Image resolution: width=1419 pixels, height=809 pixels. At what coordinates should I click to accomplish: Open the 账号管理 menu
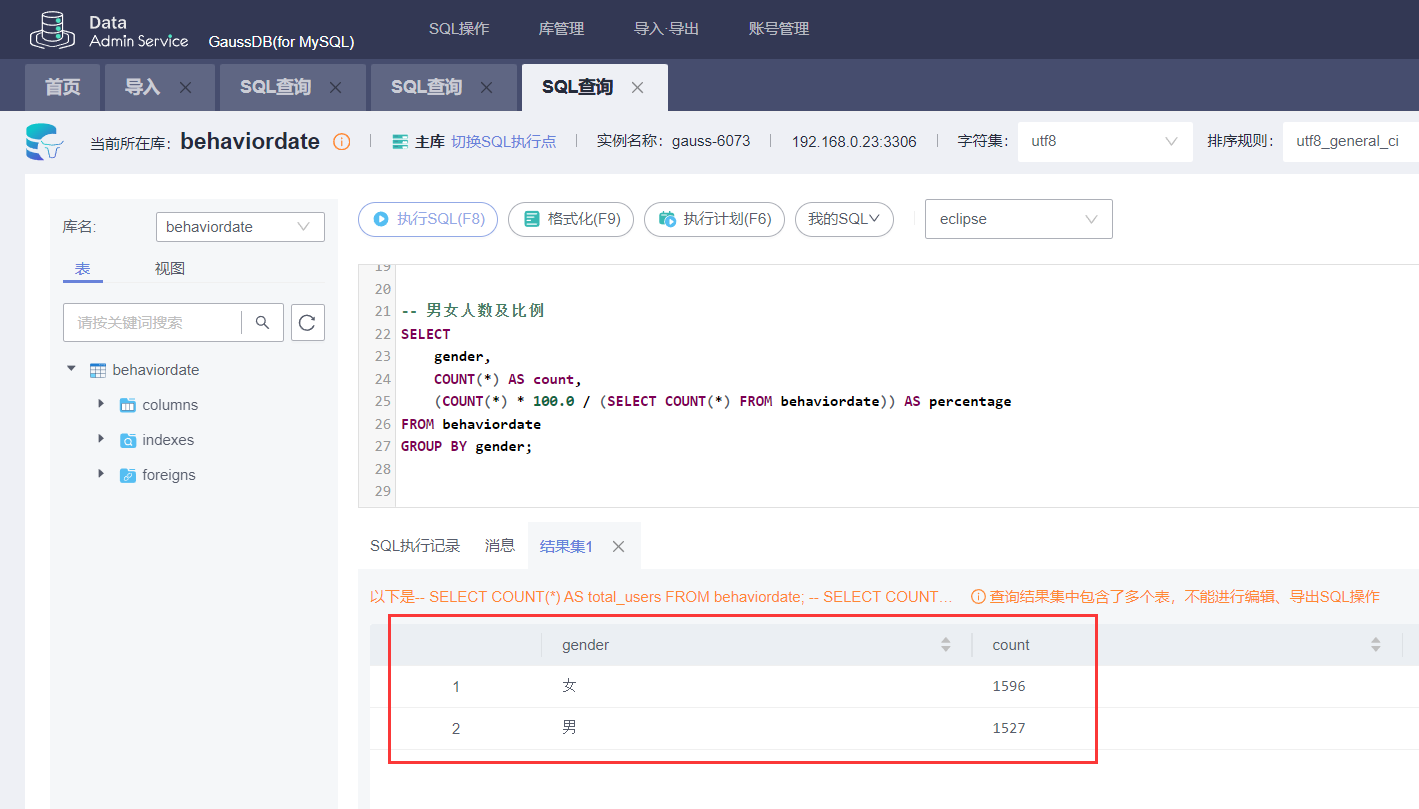[779, 29]
